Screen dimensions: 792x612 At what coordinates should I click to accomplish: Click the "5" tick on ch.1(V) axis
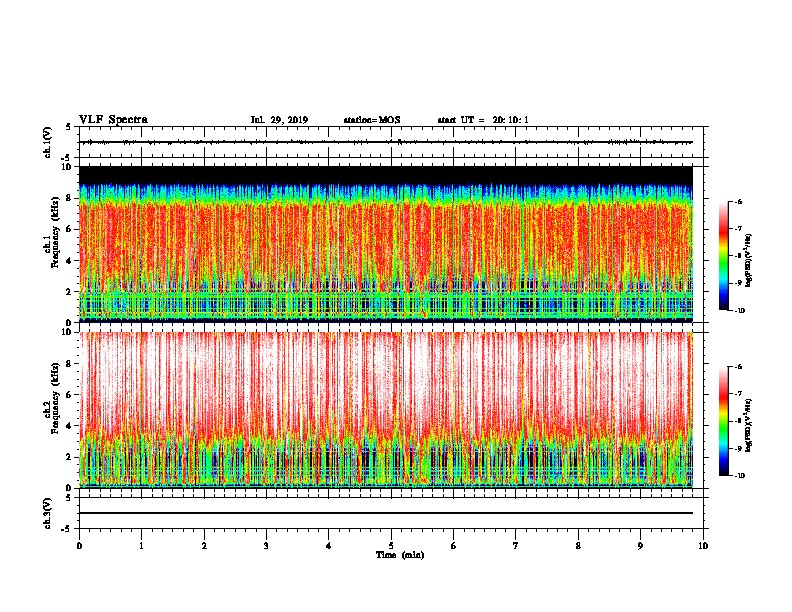tap(68, 127)
